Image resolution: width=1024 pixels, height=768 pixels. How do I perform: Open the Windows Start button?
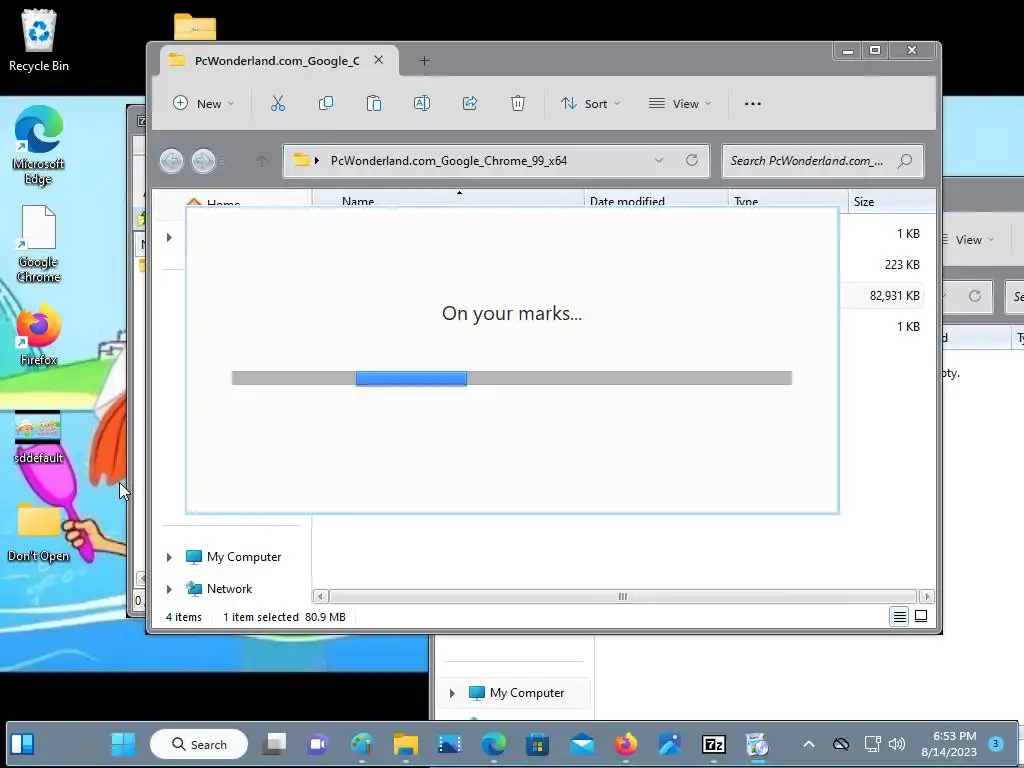(x=123, y=744)
